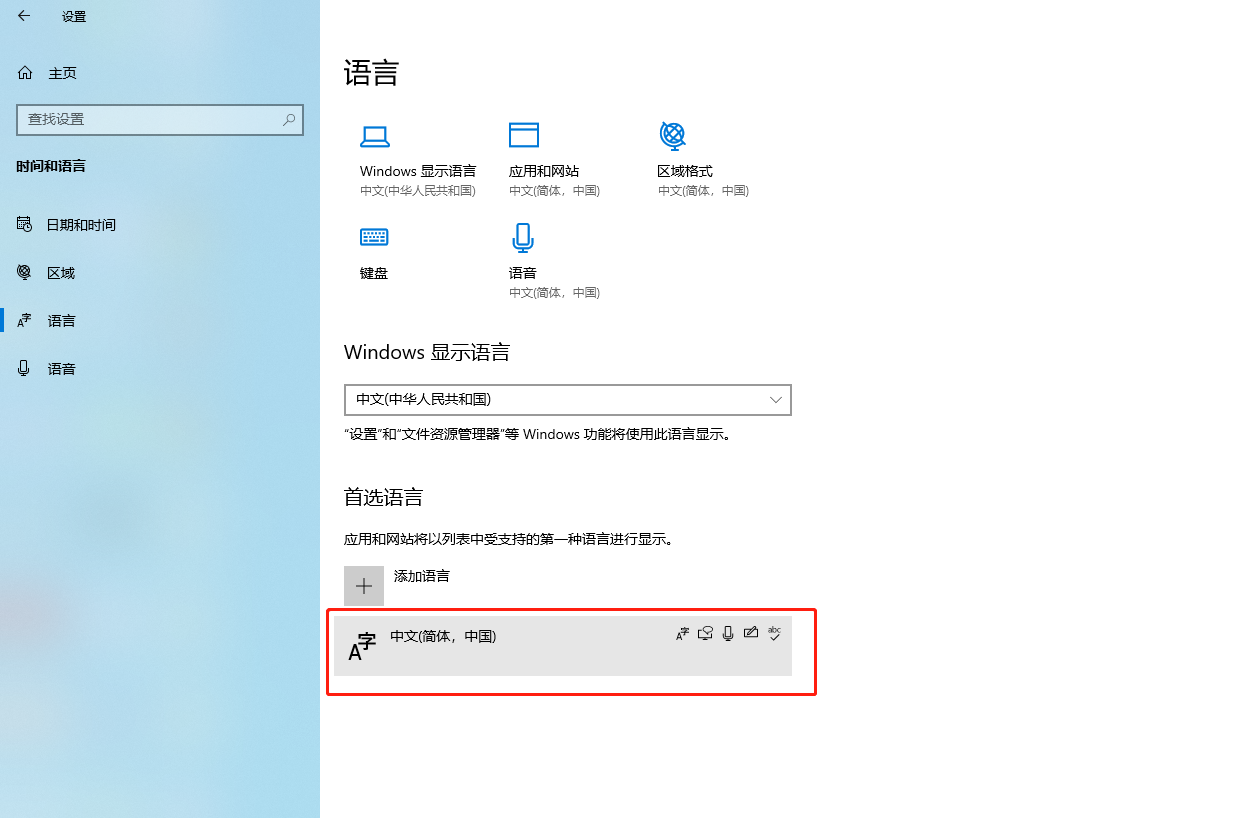Click the 主页 house icon
Image resolution: width=1248 pixels, height=818 pixels.
coord(25,73)
